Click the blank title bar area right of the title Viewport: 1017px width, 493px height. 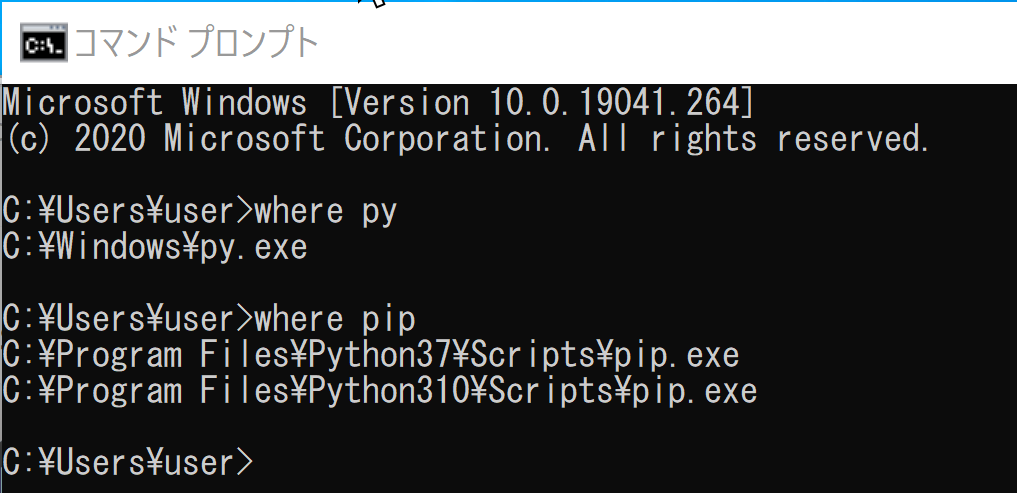[668, 43]
